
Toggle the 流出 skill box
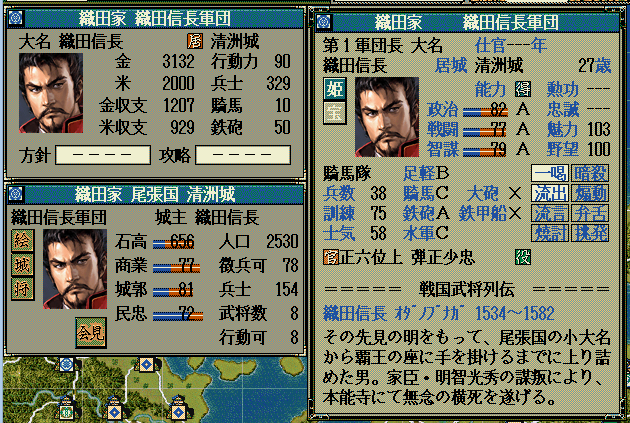click(550, 193)
